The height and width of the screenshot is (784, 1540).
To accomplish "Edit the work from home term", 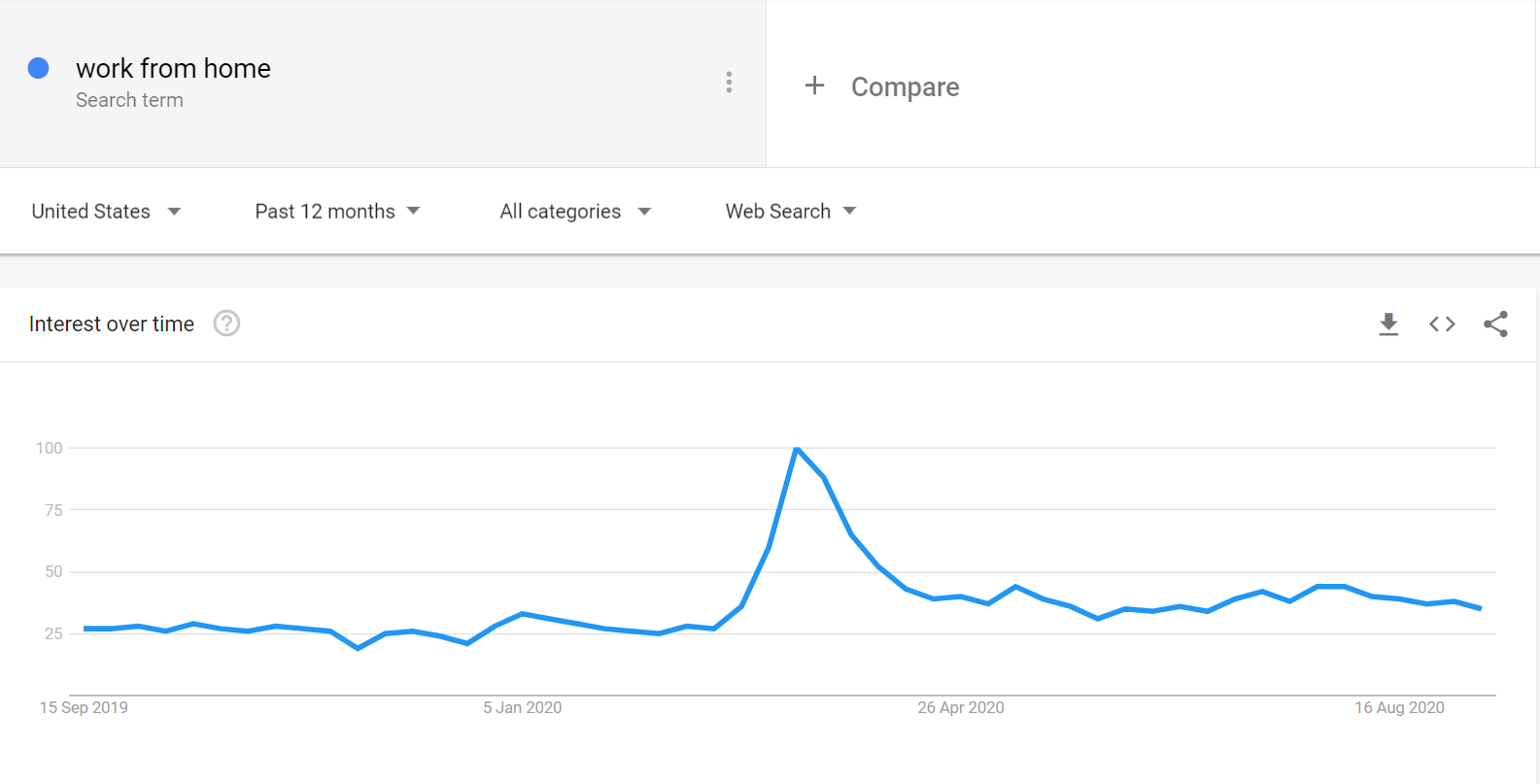I will (x=173, y=68).
